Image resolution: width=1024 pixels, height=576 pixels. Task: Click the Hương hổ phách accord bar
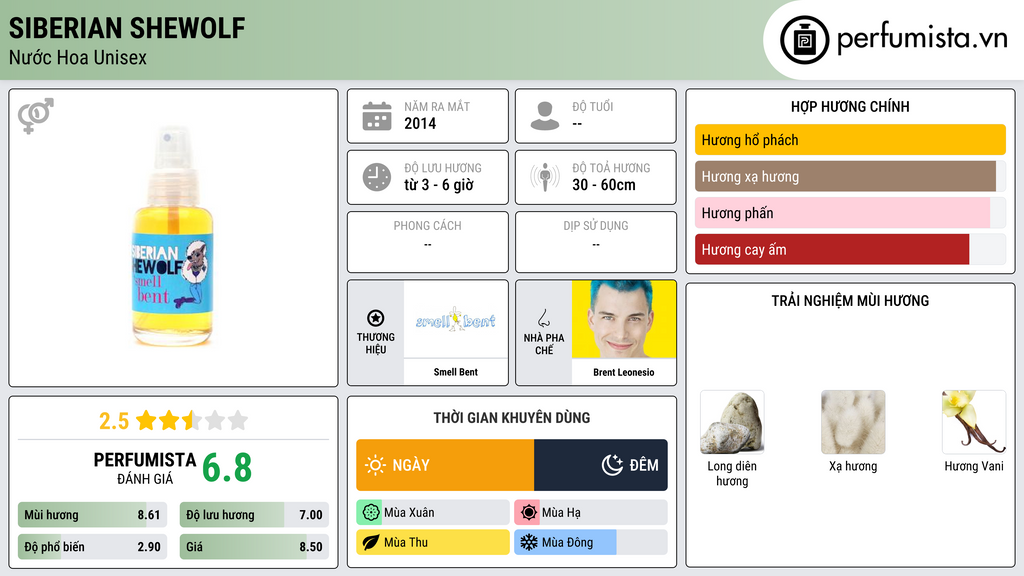pos(850,140)
